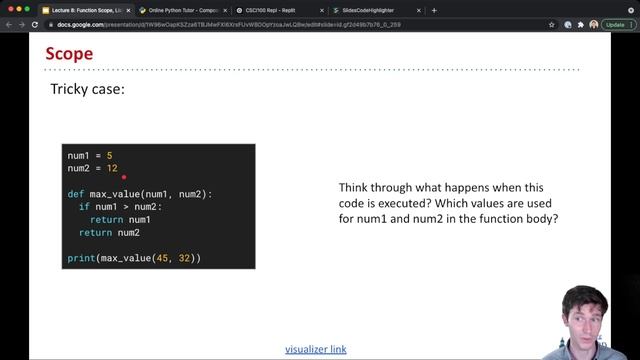Click the 'if num1 > num2:' code line
This screenshot has width=640, height=360.
120,207
